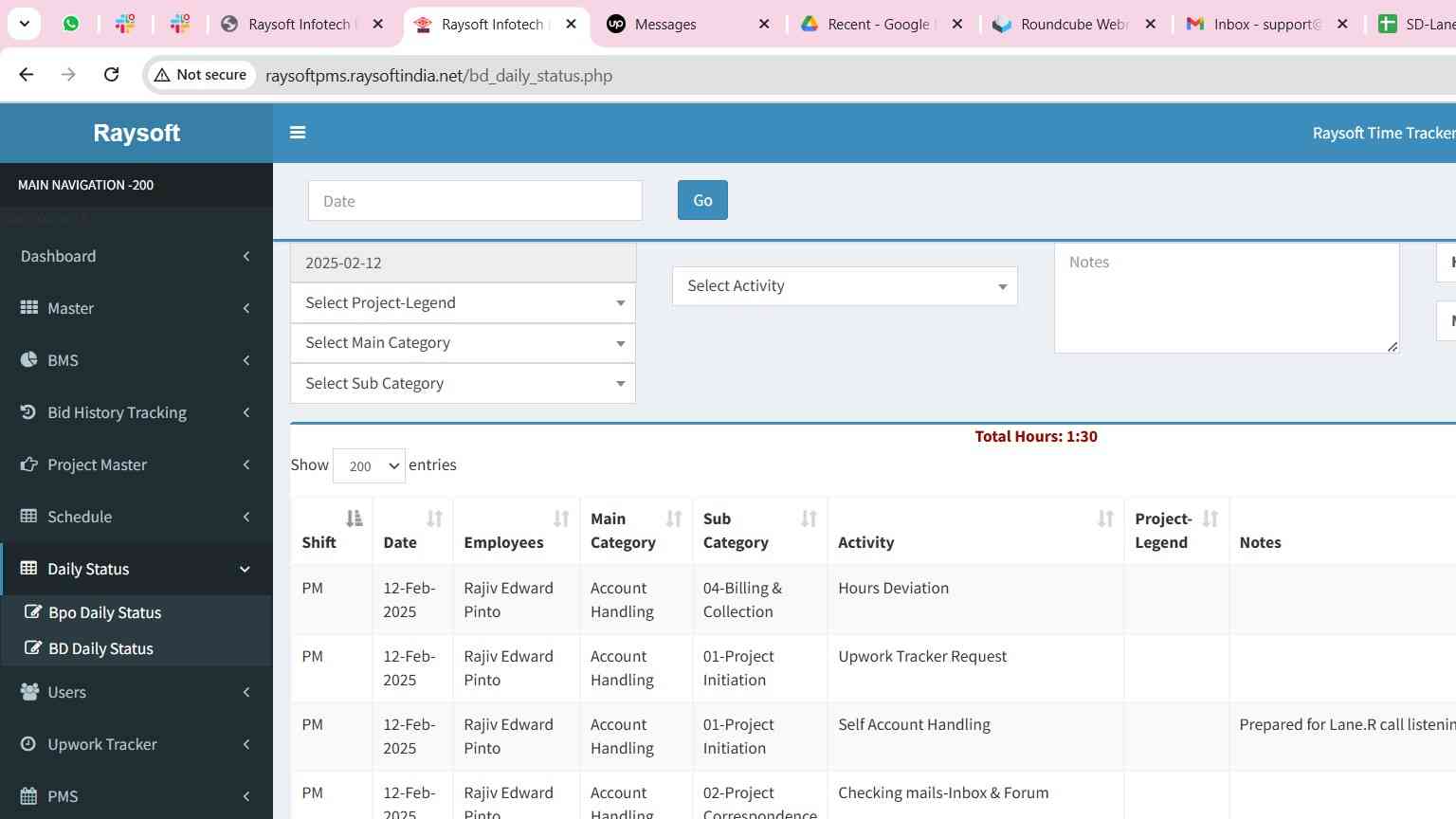Click into the Date filter field
Image resolution: width=1456 pixels, height=819 pixels.
(475, 201)
